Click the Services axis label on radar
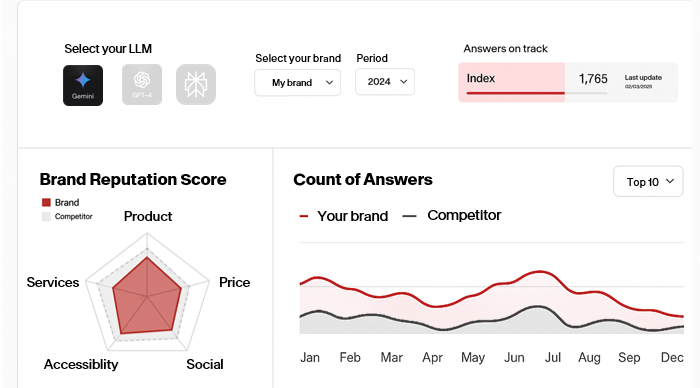 coord(53,282)
